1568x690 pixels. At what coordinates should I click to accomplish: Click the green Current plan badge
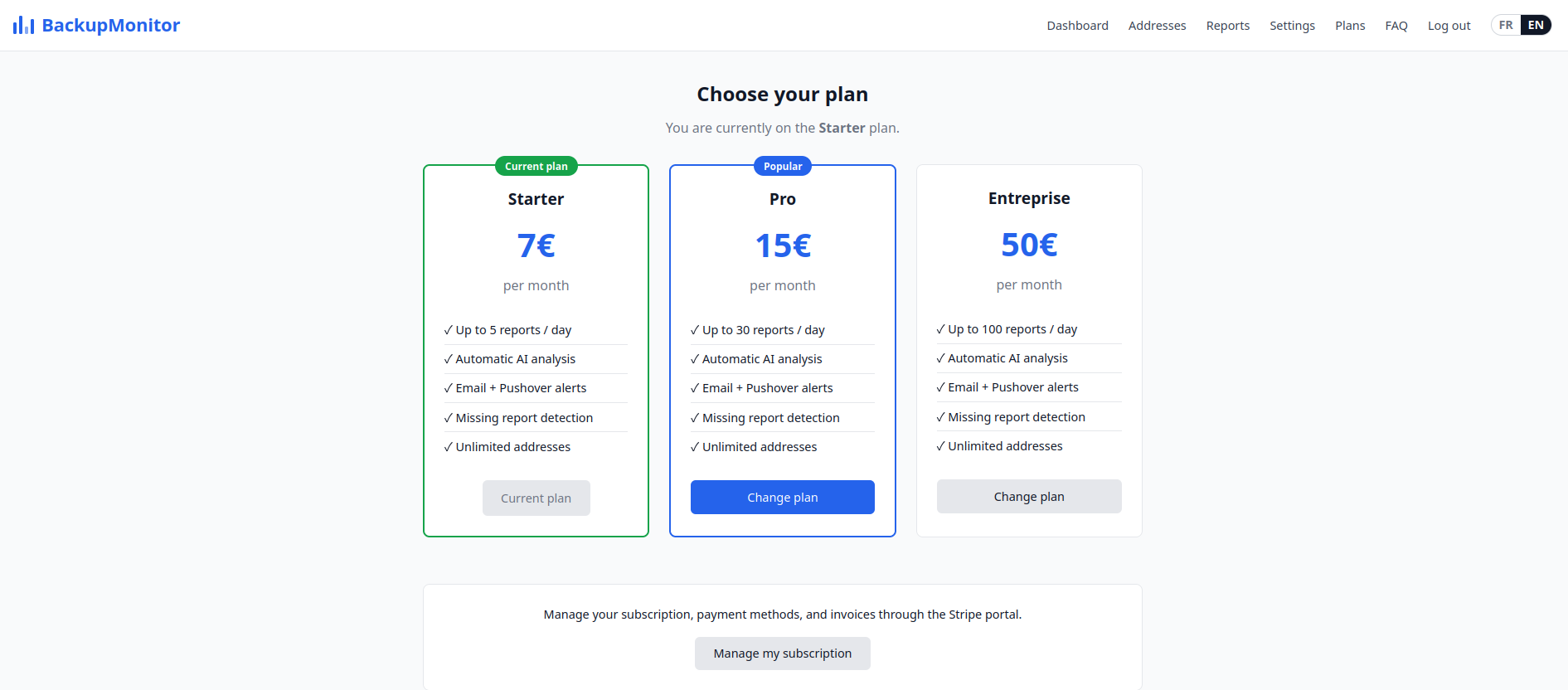click(x=536, y=166)
